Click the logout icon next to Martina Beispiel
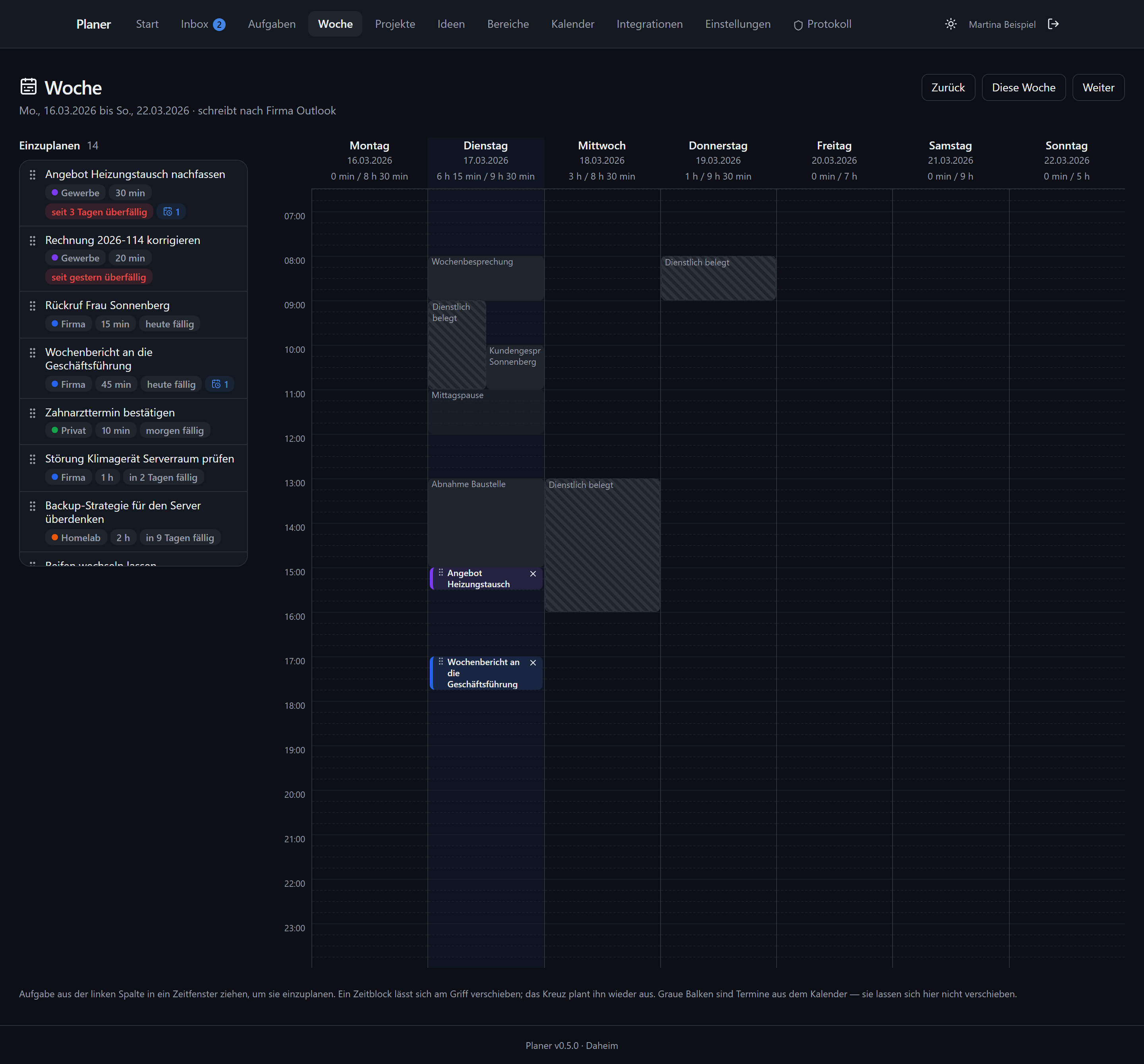Image resolution: width=1144 pixels, height=1064 pixels. click(x=1053, y=24)
